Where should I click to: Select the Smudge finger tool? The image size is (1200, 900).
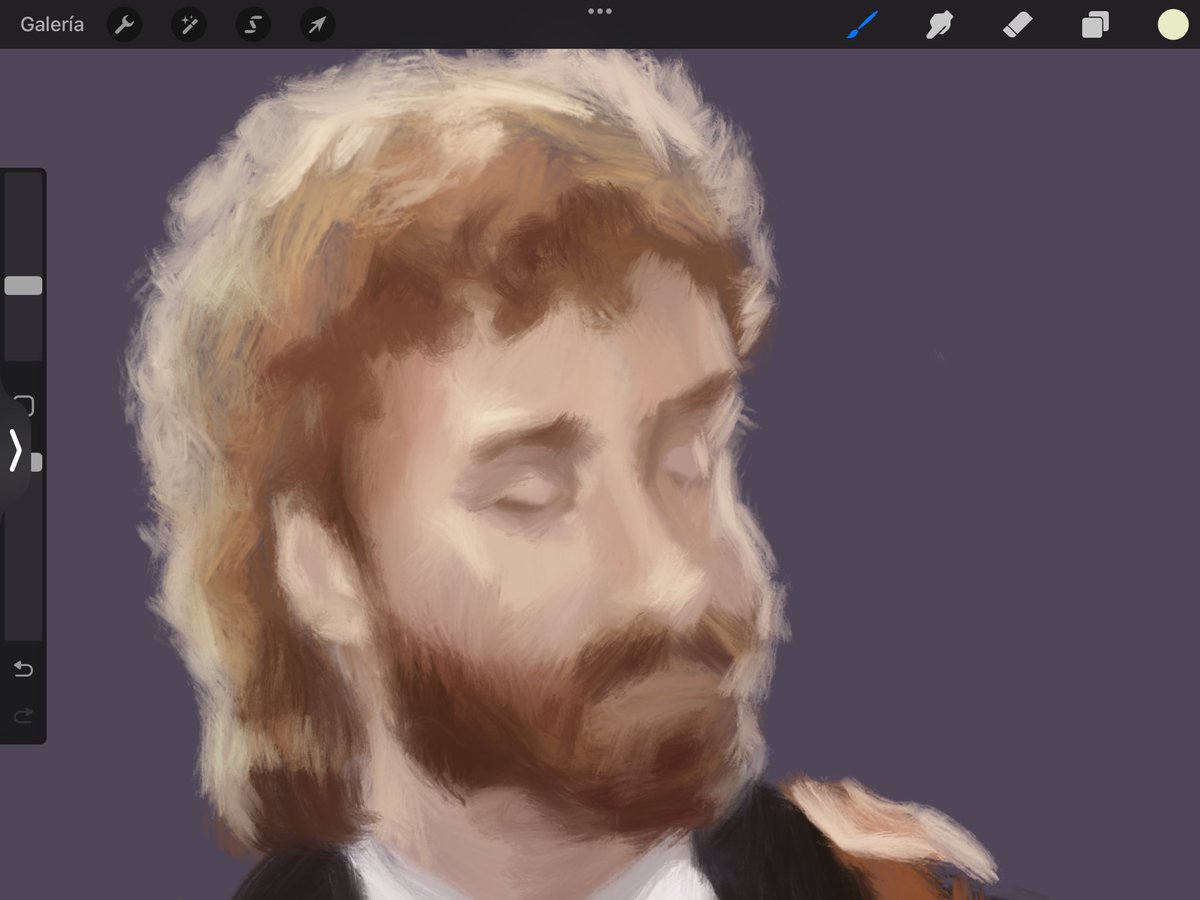[939, 25]
